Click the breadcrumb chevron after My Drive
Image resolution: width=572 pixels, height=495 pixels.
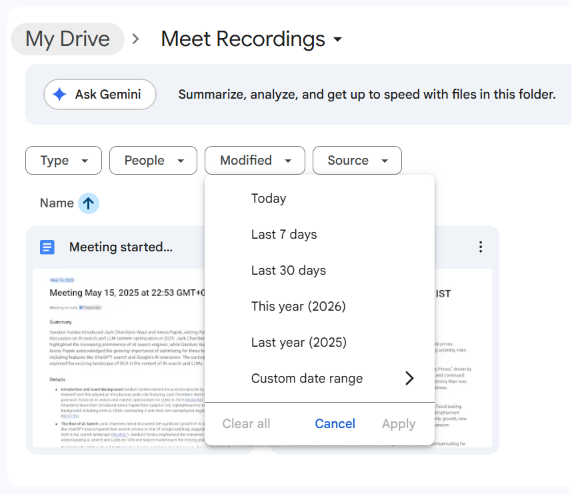tap(136, 39)
